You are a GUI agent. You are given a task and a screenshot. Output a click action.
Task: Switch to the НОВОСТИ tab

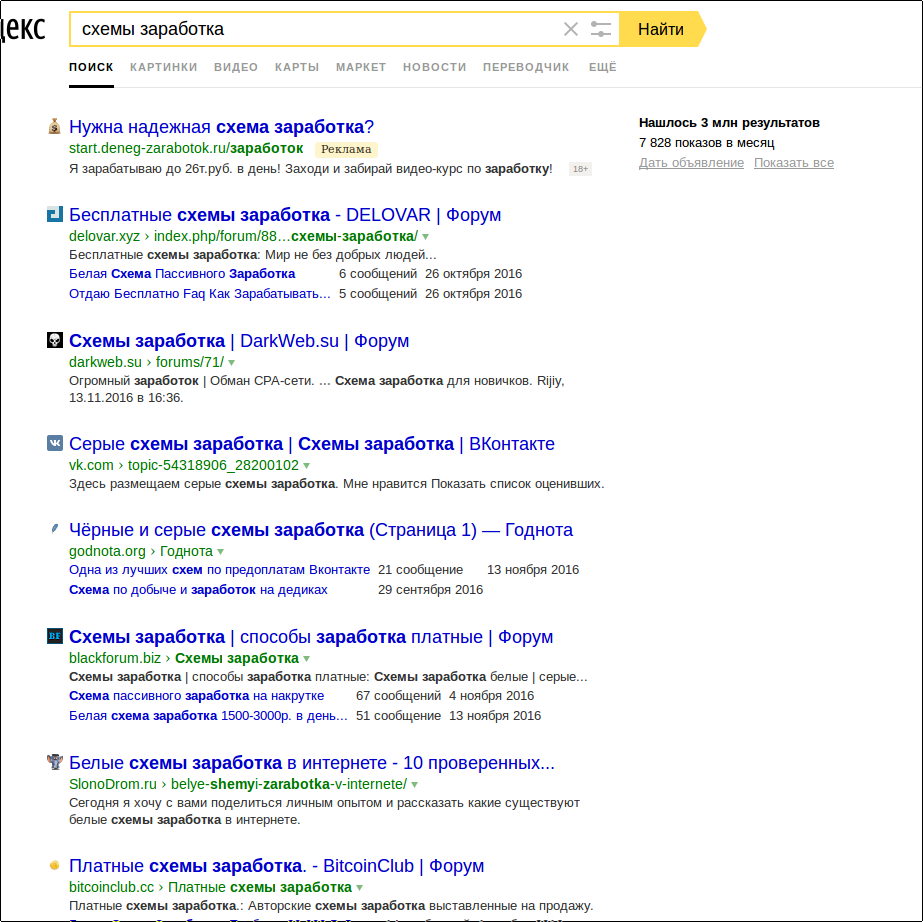coord(434,67)
